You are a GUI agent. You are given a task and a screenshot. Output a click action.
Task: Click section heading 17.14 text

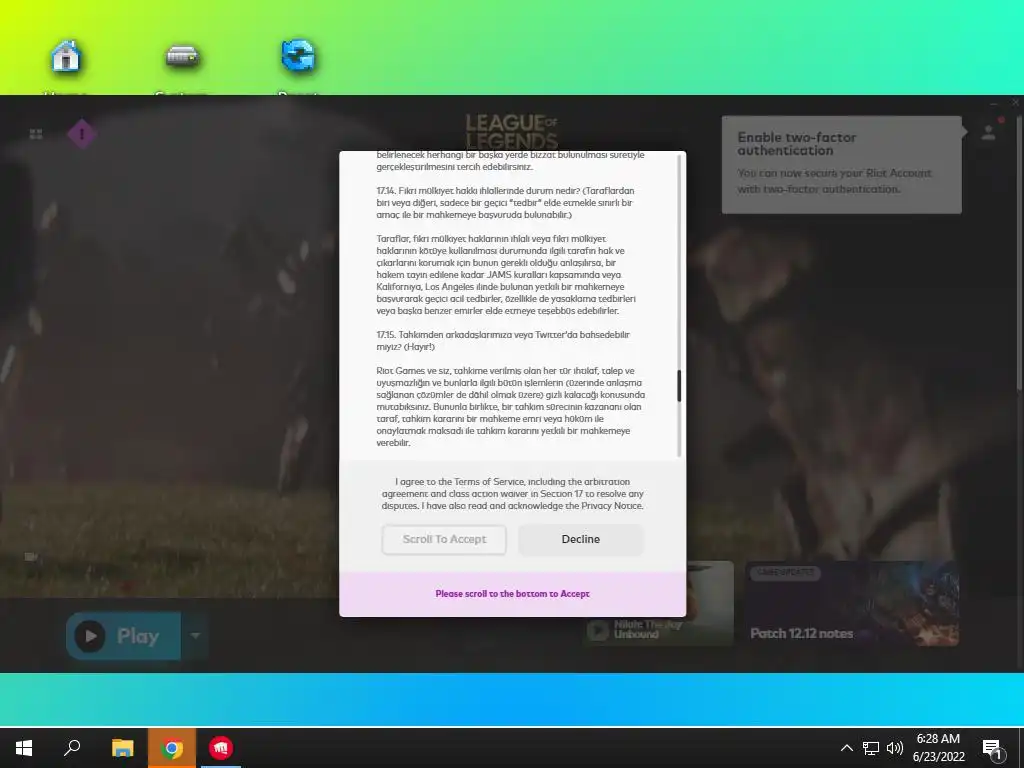click(505, 202)
